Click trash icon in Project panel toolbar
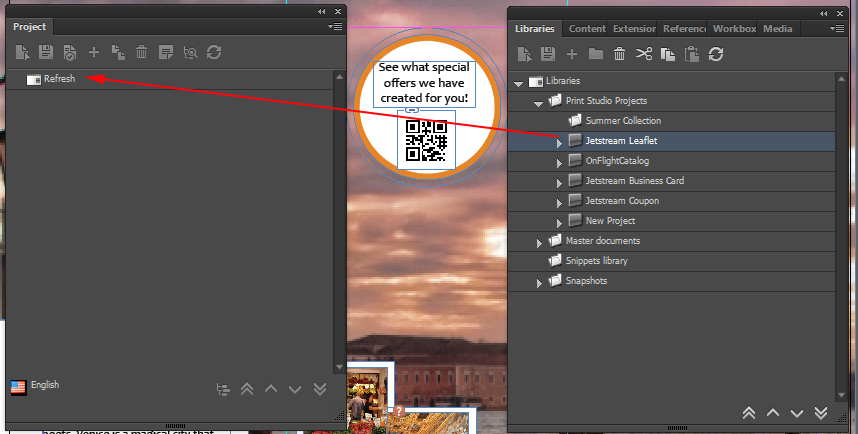The width and height of the screenshot is (858, 434). pos(142,53)
